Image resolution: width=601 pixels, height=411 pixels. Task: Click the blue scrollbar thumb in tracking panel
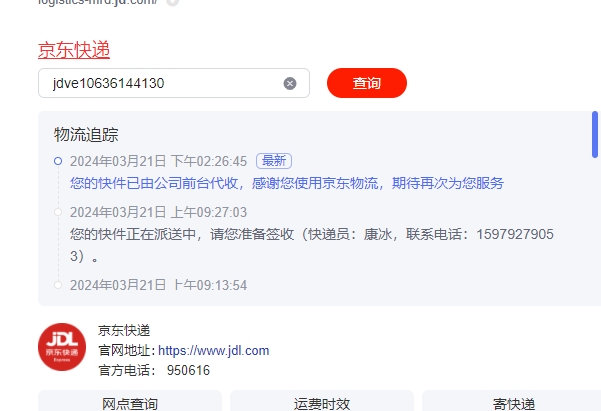click(595, 135)
